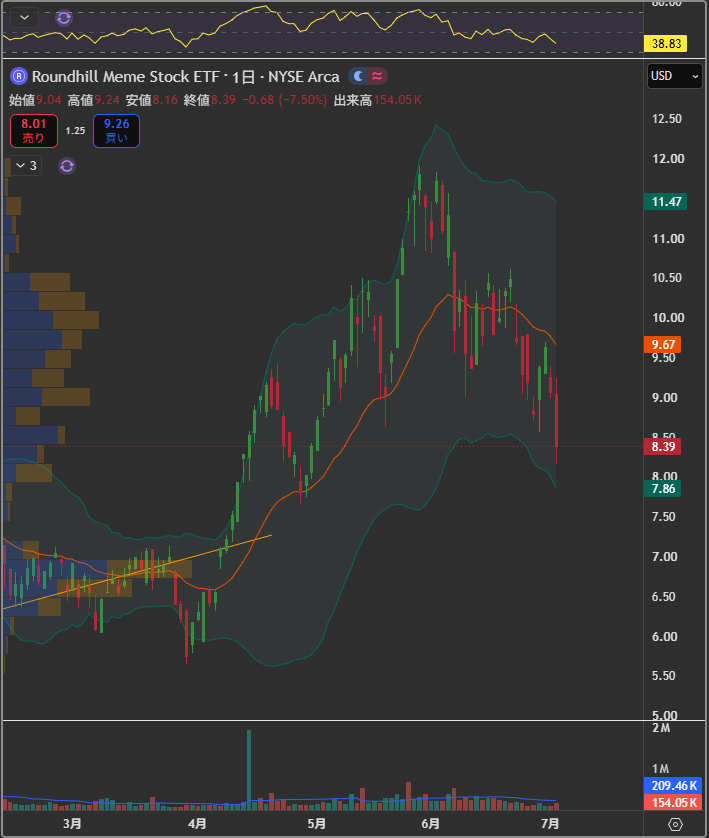Open chart settings hexagon icon at bottom right
Image resolution: width=709 pixels, height=838 pixels.
[x=675, y=825]
